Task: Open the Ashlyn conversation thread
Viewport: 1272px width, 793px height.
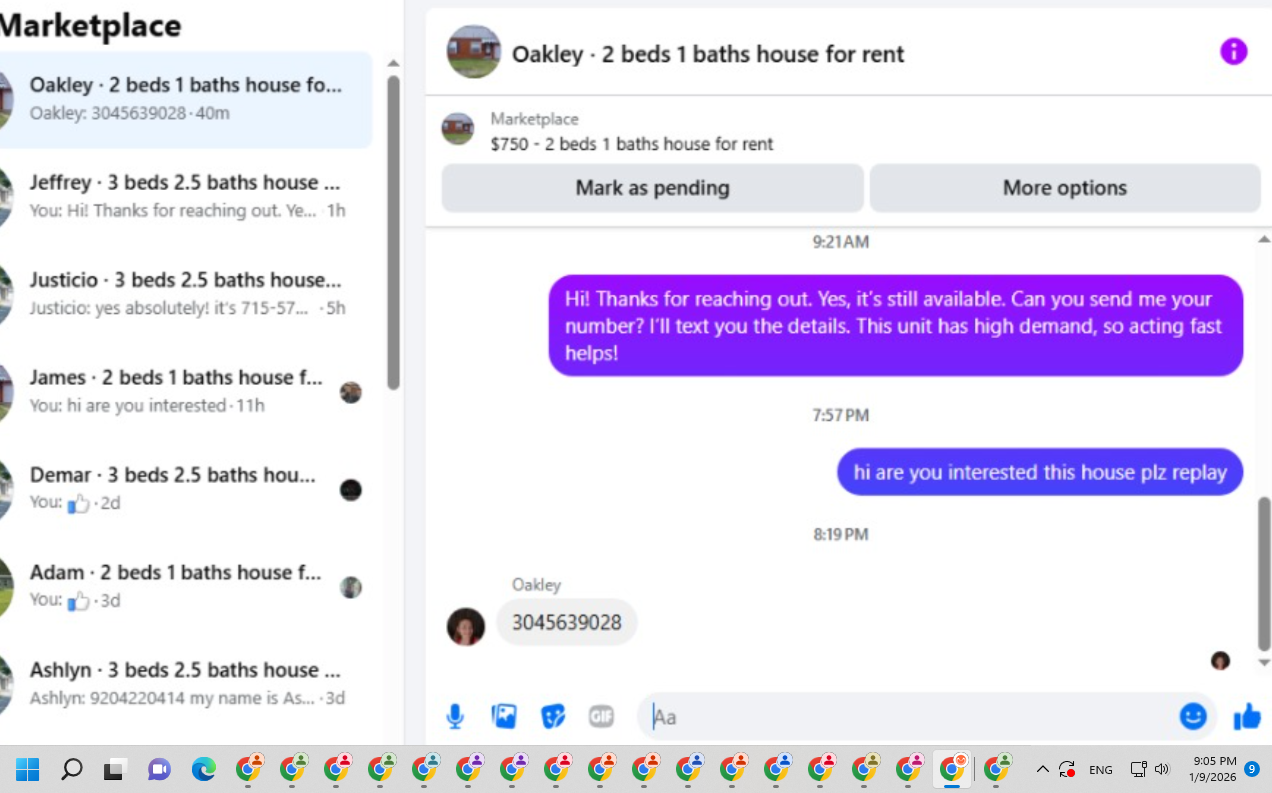Action: (x=186, y=683)
